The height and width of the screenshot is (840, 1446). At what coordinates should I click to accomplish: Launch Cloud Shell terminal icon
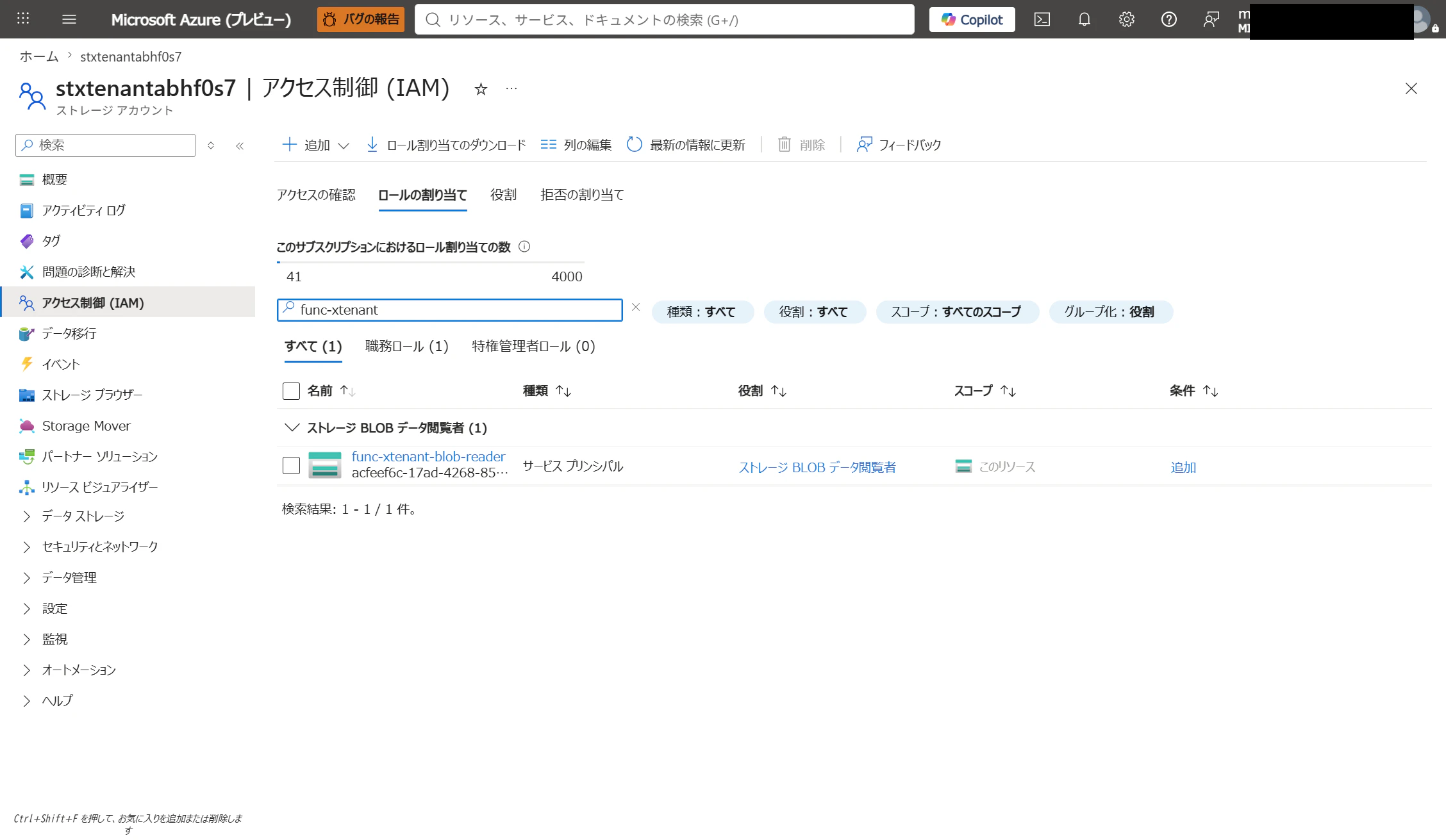coord(1042,19)
